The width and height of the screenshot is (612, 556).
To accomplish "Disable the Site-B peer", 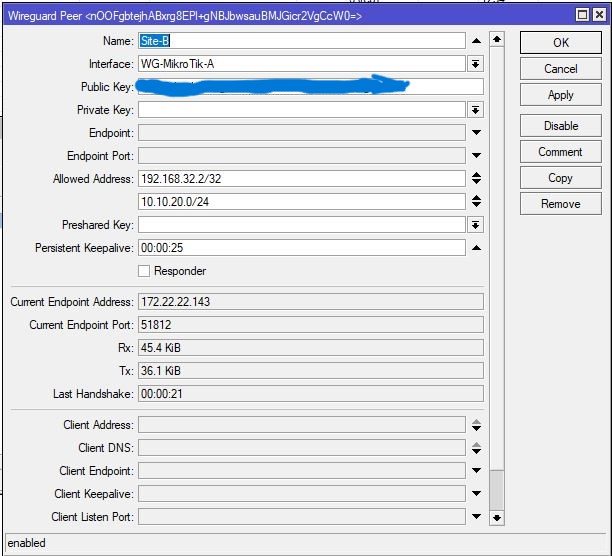I will point(560,126).
